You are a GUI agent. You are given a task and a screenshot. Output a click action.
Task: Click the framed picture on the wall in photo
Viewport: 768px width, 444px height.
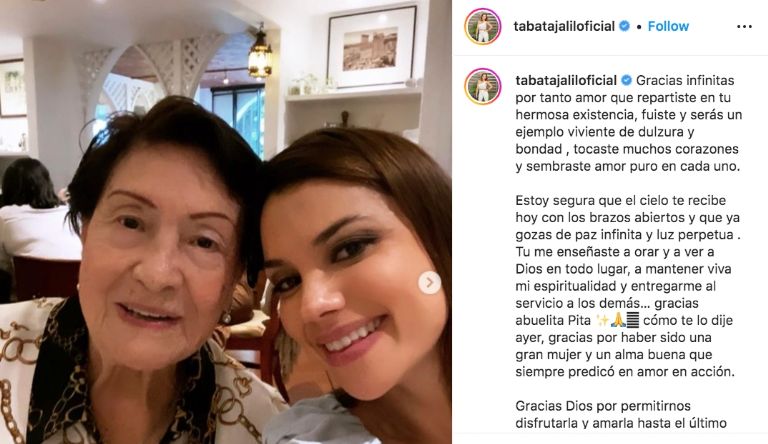coord(371,47)
